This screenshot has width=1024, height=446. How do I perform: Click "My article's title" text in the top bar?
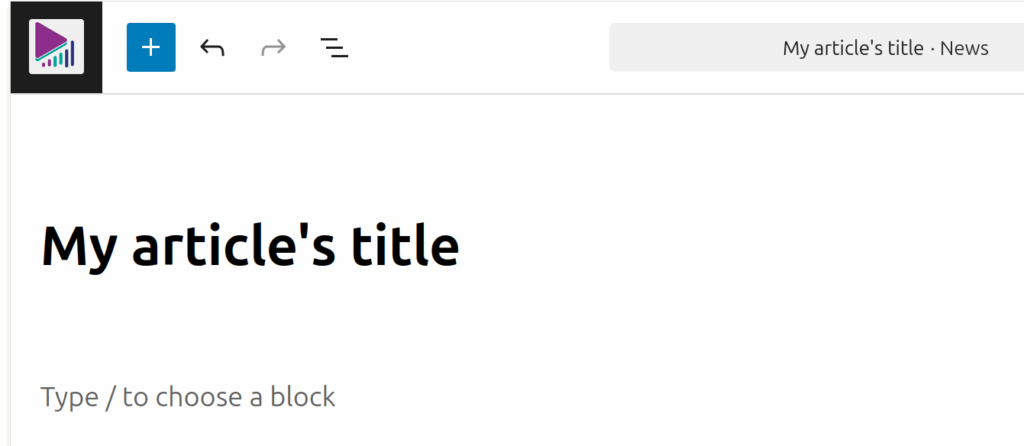pyautogui.click(x=852, y=48)
